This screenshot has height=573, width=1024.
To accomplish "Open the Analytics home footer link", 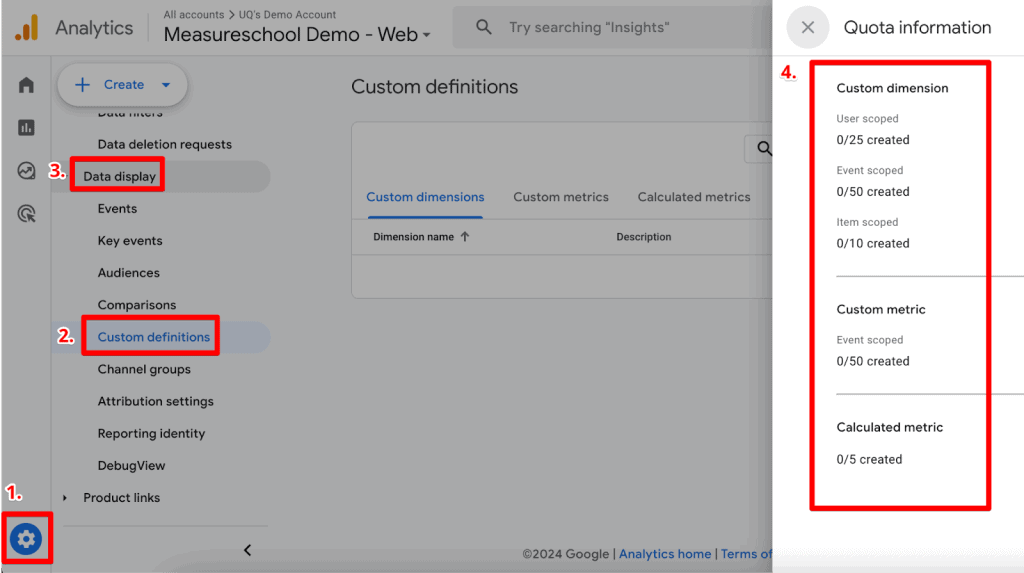I will [665, 554].
